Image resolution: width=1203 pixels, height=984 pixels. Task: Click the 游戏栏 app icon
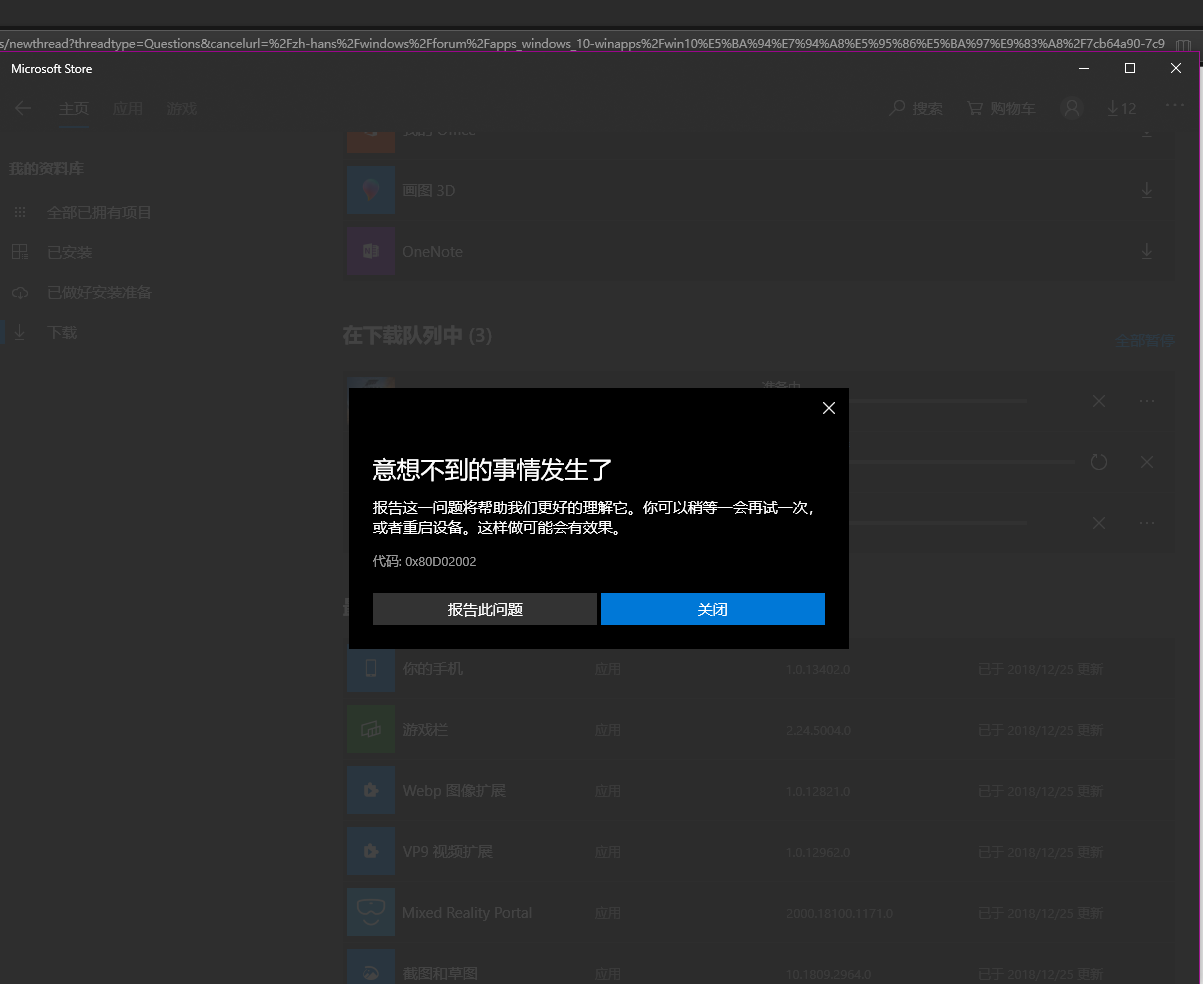tap(371, 730)
